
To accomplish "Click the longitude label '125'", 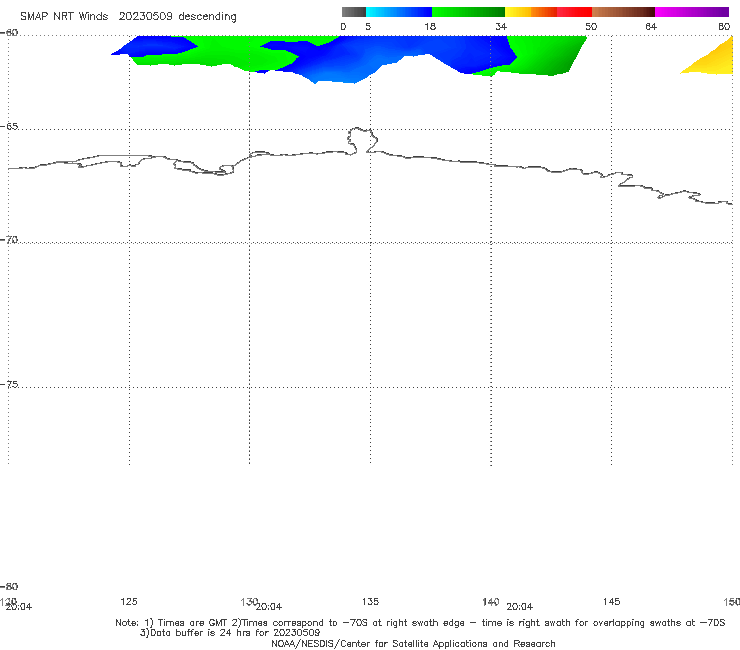I will point(129,601).
